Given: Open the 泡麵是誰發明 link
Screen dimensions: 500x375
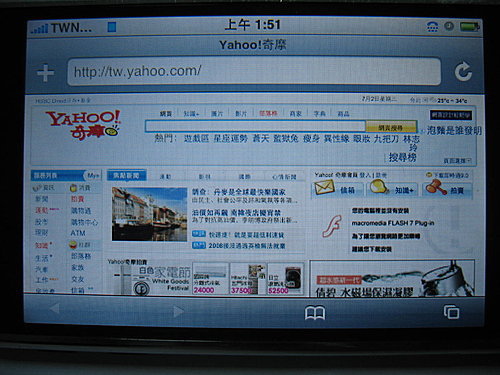Looking at the screenshot, I should tap(454, 130).
